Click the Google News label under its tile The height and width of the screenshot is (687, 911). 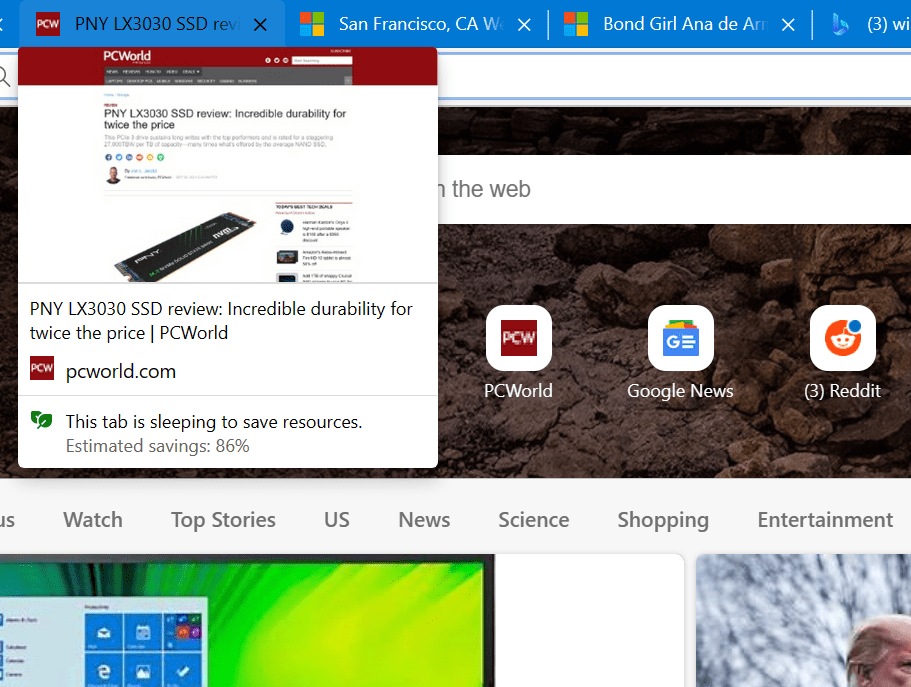[680, 391]
